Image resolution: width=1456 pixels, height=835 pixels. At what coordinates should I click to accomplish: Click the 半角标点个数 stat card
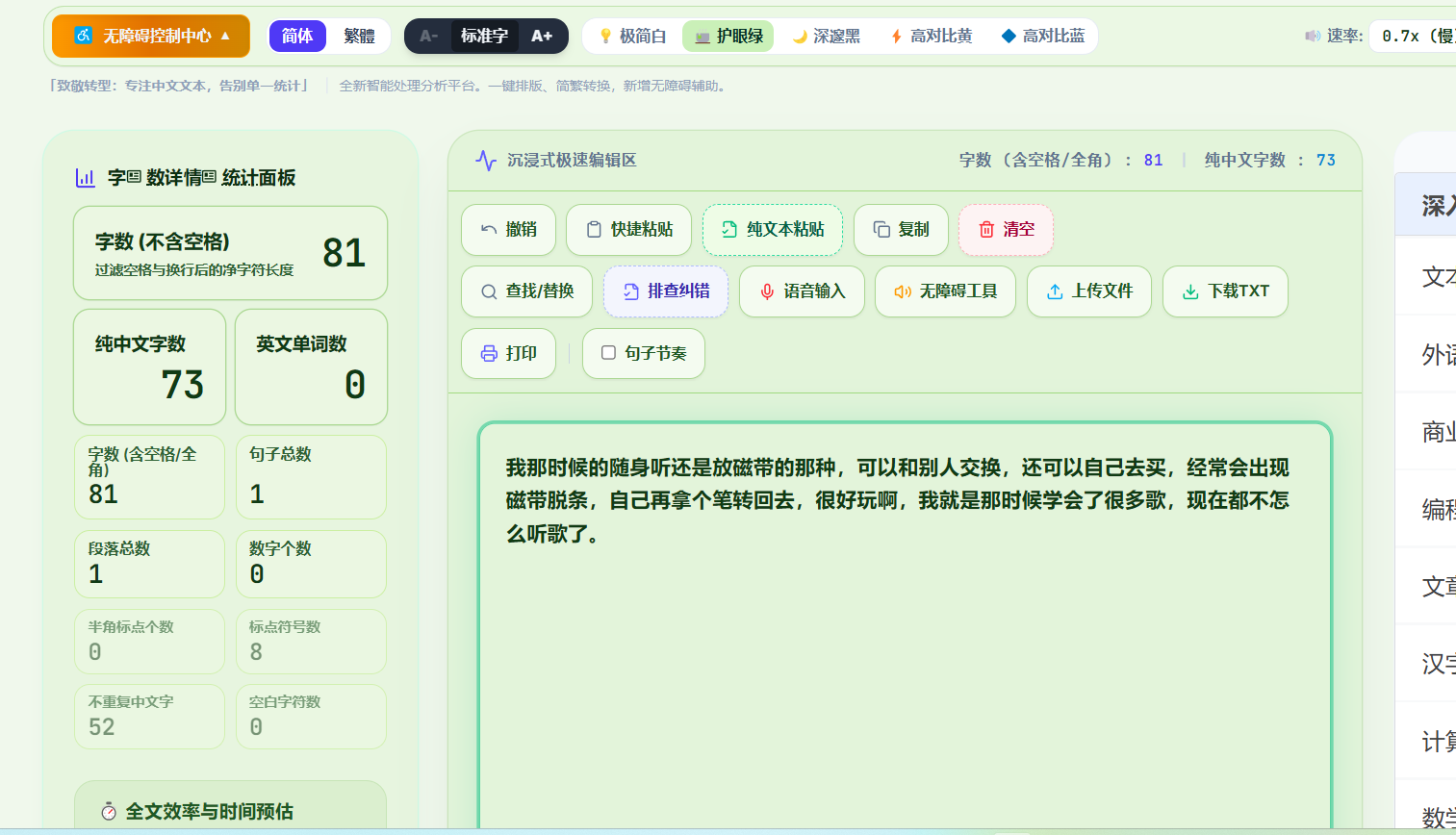click(149, 642)
